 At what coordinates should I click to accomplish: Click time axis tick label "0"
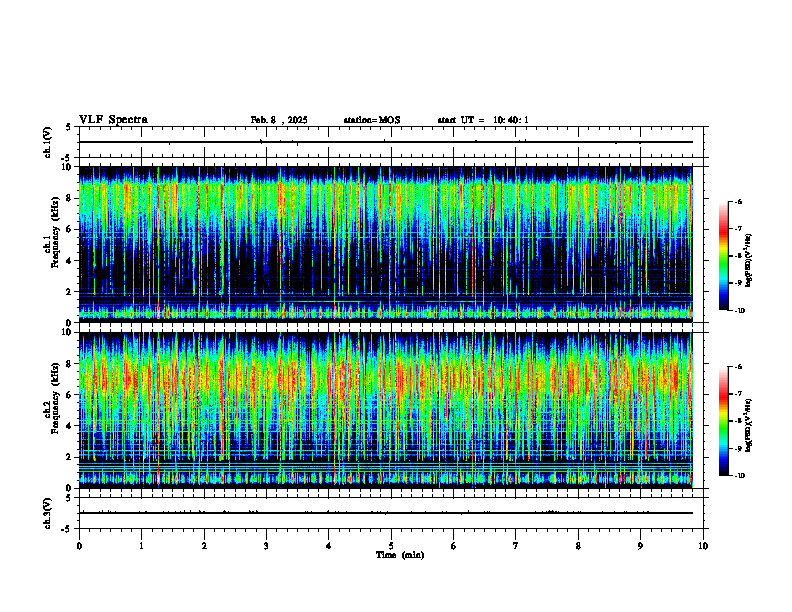pos(79,546)
